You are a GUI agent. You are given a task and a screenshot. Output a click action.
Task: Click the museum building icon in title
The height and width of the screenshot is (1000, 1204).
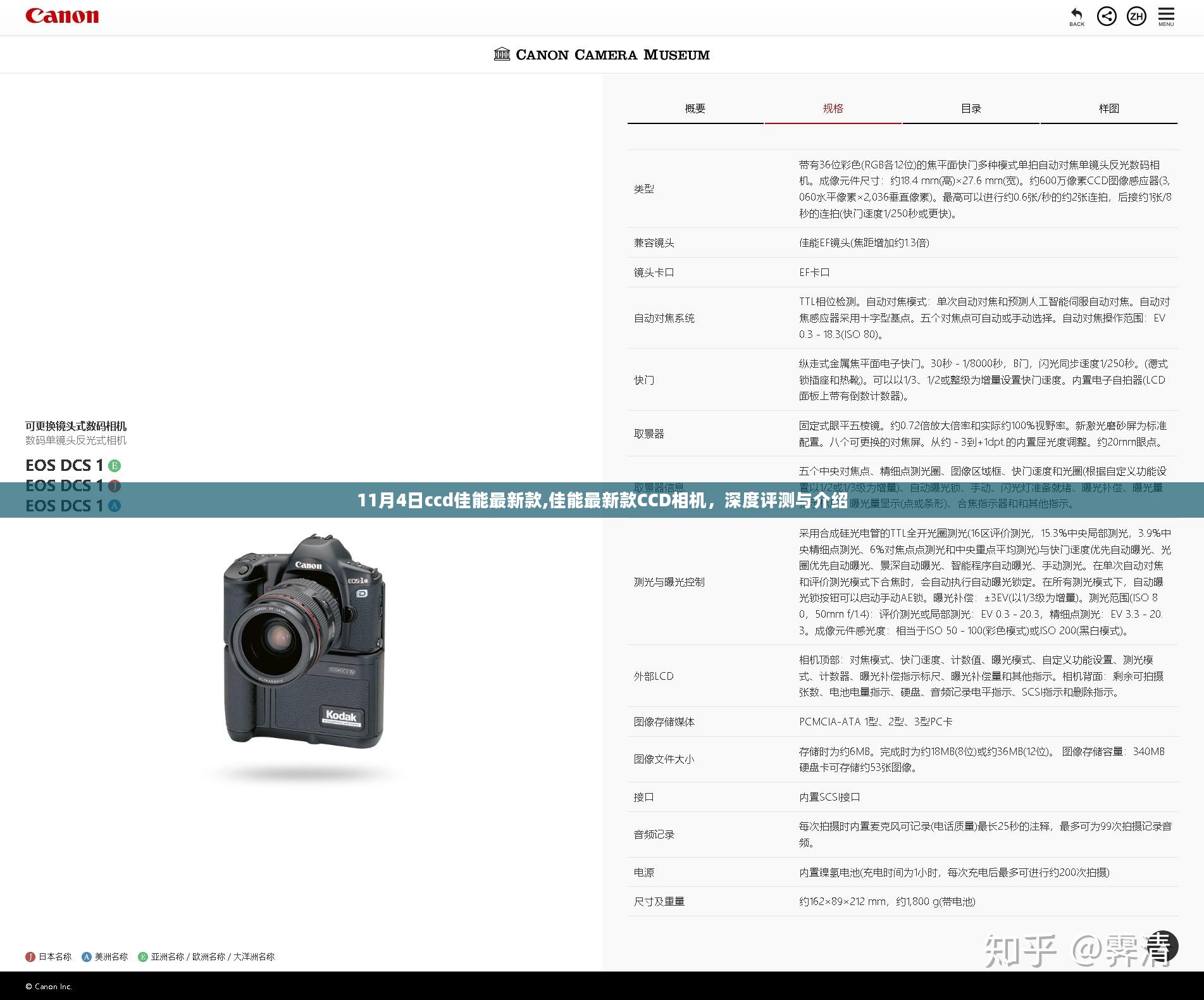502,54
